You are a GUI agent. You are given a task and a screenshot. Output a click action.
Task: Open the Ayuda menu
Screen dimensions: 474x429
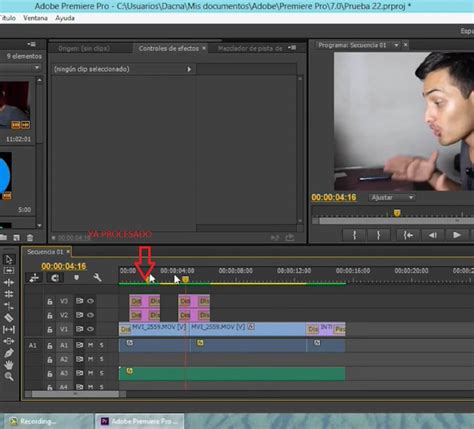pos(65,18)
